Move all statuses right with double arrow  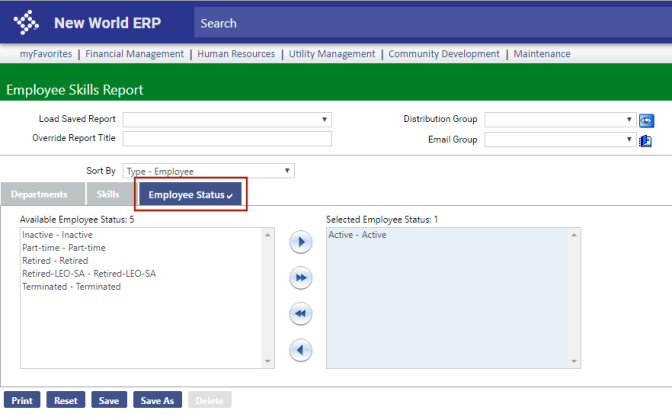(300, 278)
